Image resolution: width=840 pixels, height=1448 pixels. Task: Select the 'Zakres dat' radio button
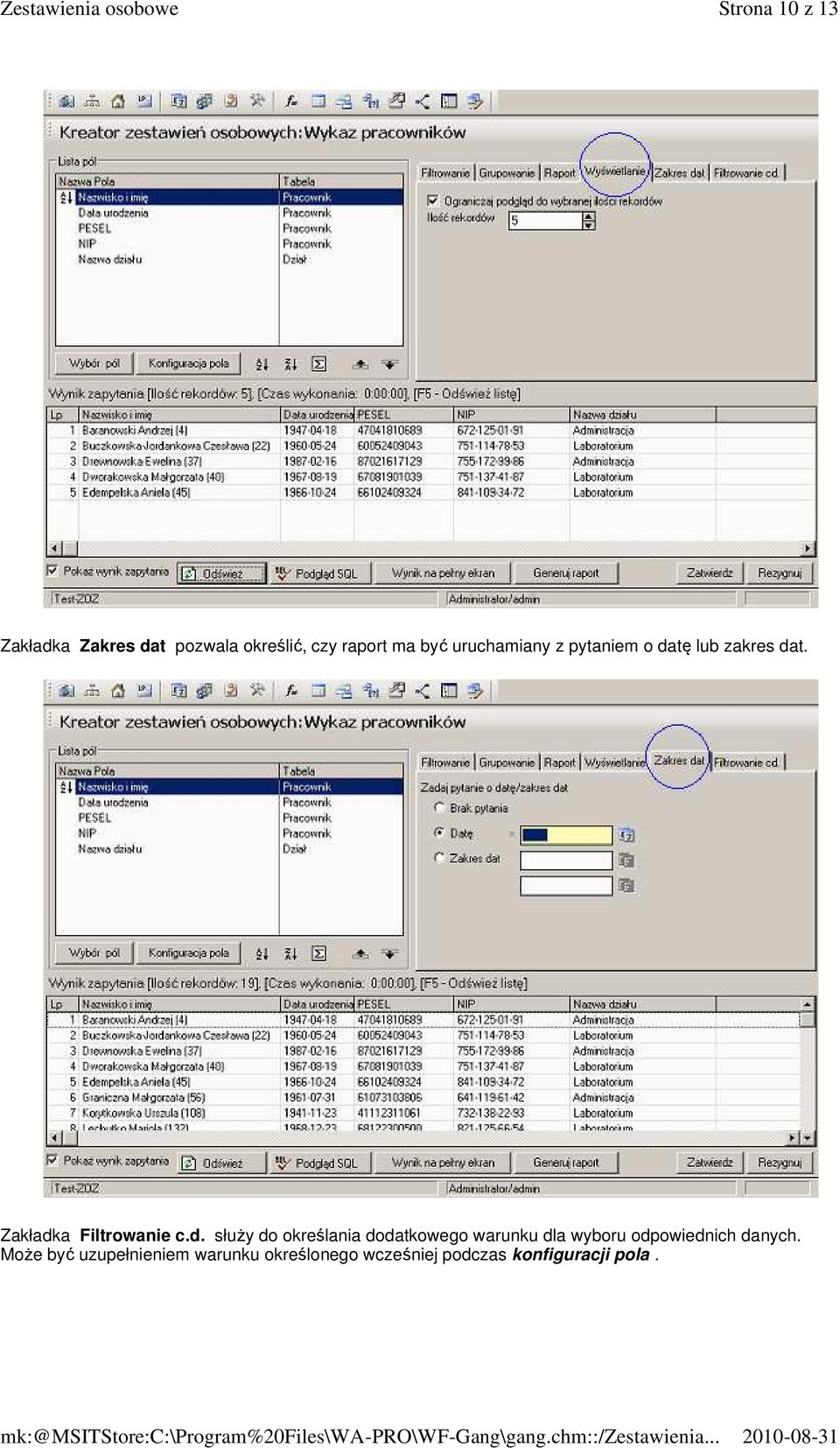[x=439, y=859]
